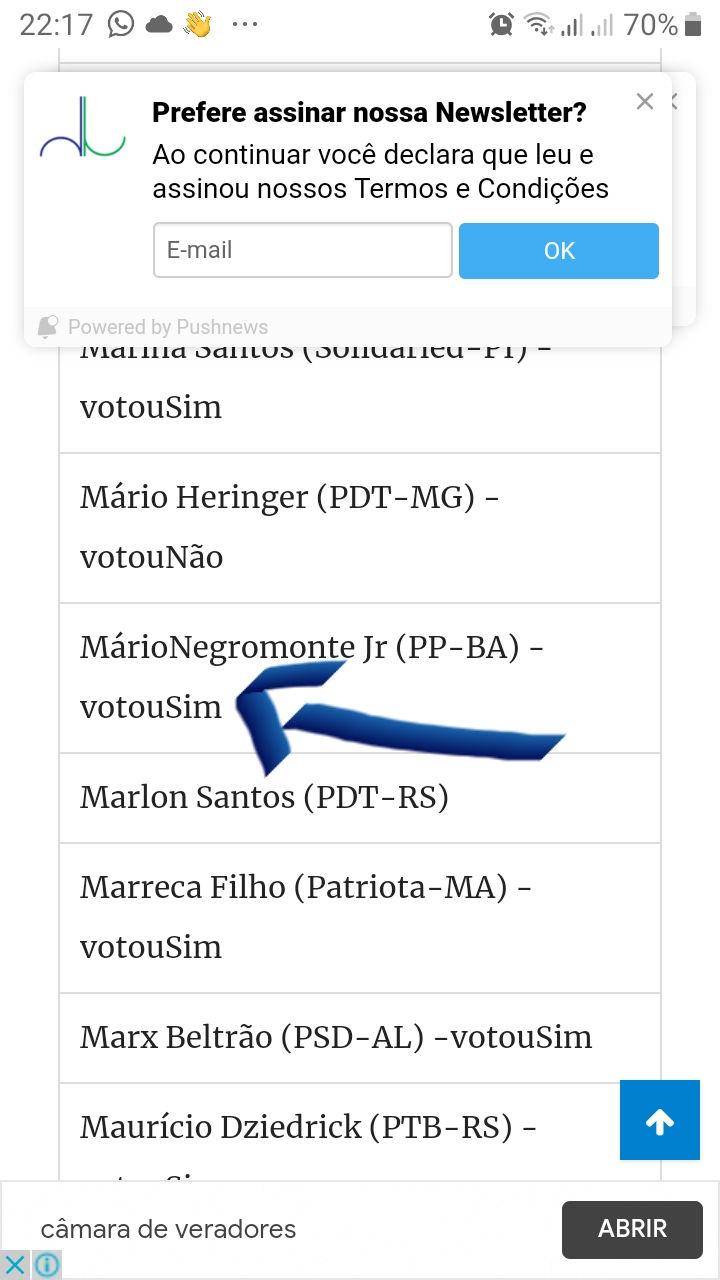Close the newsletter popup with X
This screenshot has height=1280, width=720.
point(645,101)
